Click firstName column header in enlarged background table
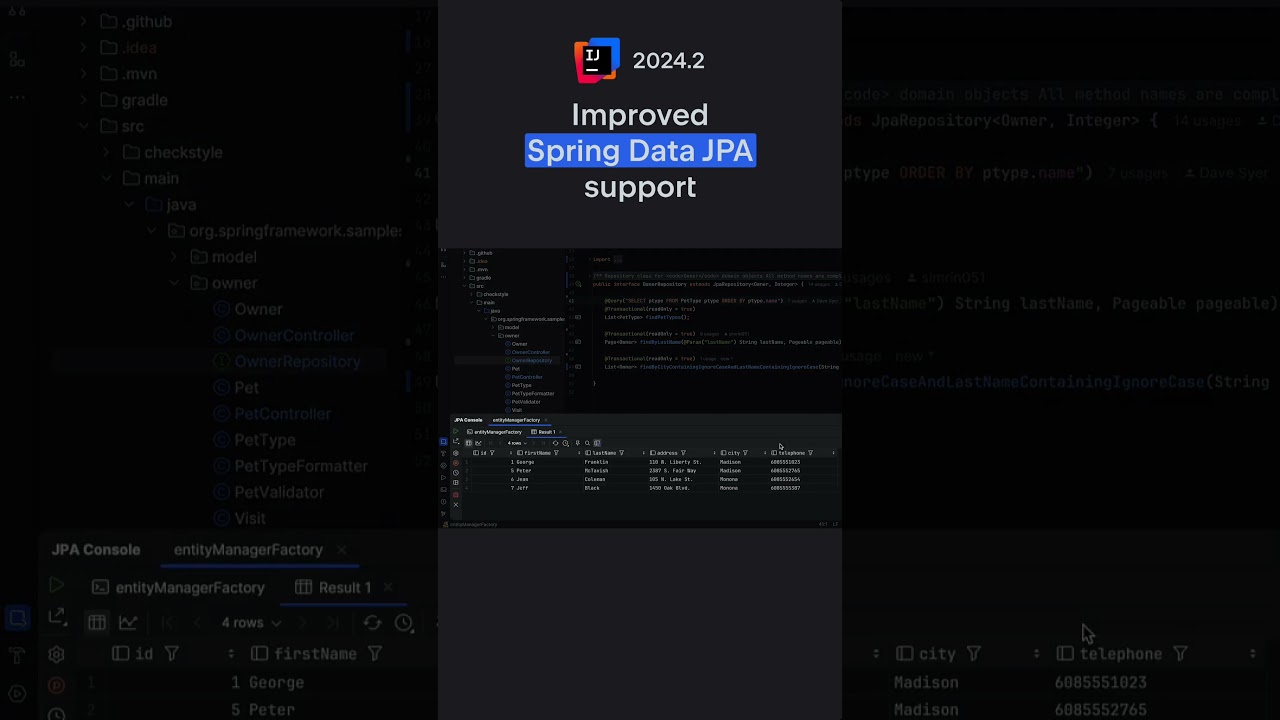1280x720 pixels. [x=315, y=653]
